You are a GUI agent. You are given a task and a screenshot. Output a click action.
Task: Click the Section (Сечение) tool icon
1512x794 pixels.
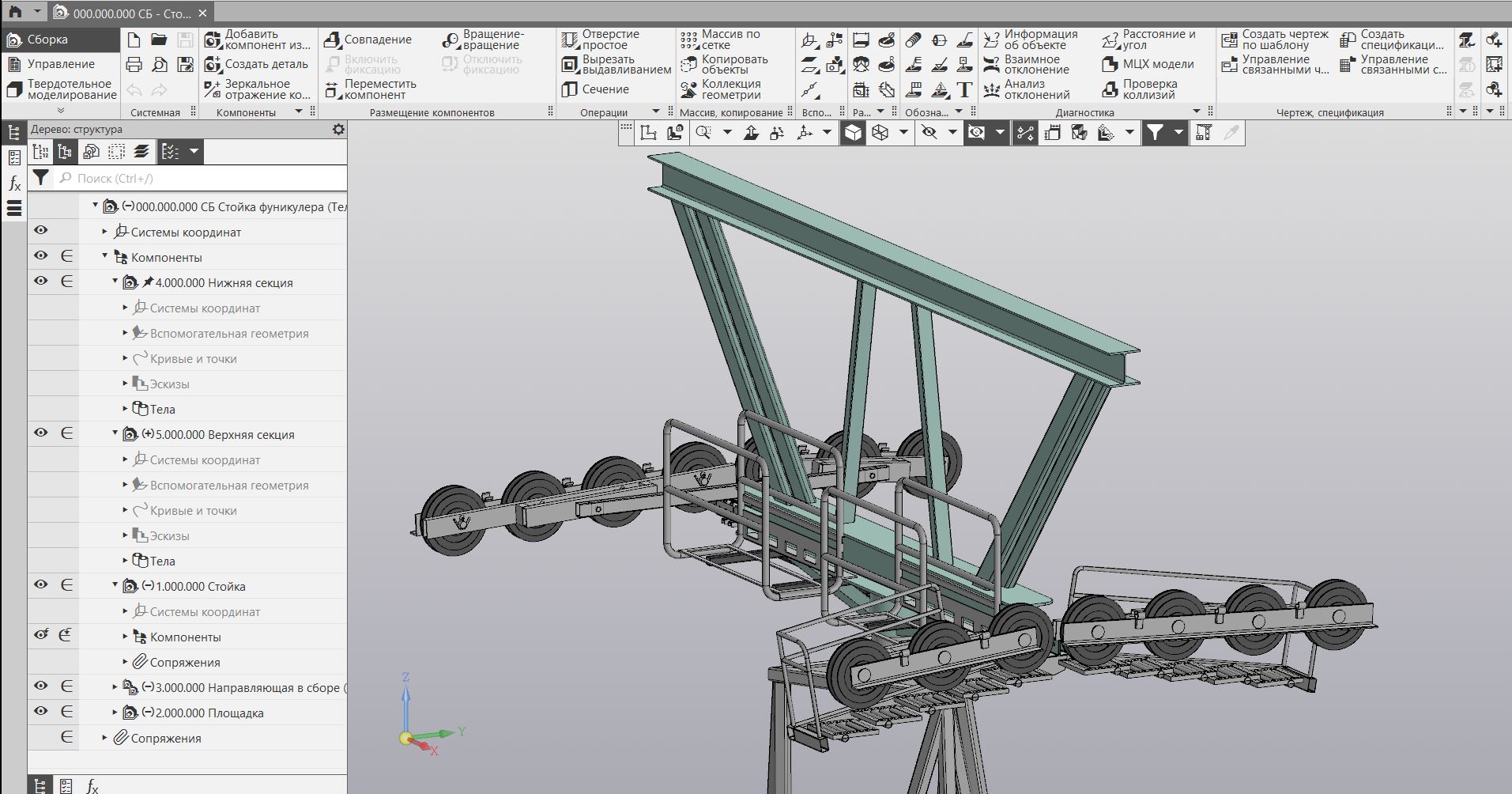pyautogui.click(x=569, y=89)
